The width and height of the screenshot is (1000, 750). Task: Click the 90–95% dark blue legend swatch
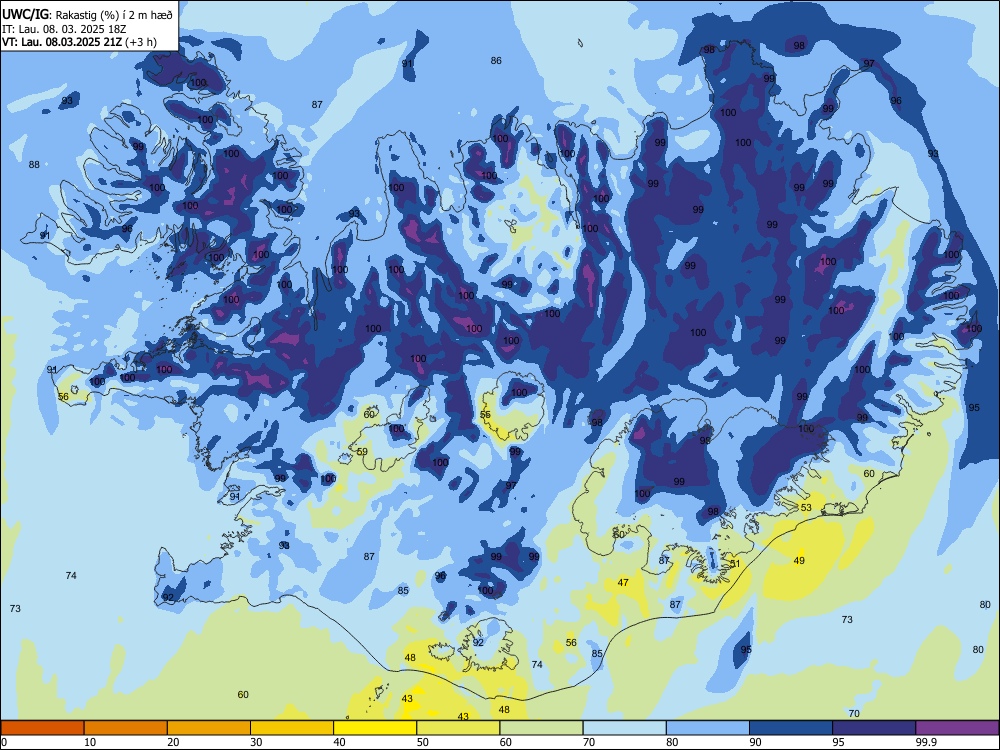pyautogui.click(x=791, y=728)
